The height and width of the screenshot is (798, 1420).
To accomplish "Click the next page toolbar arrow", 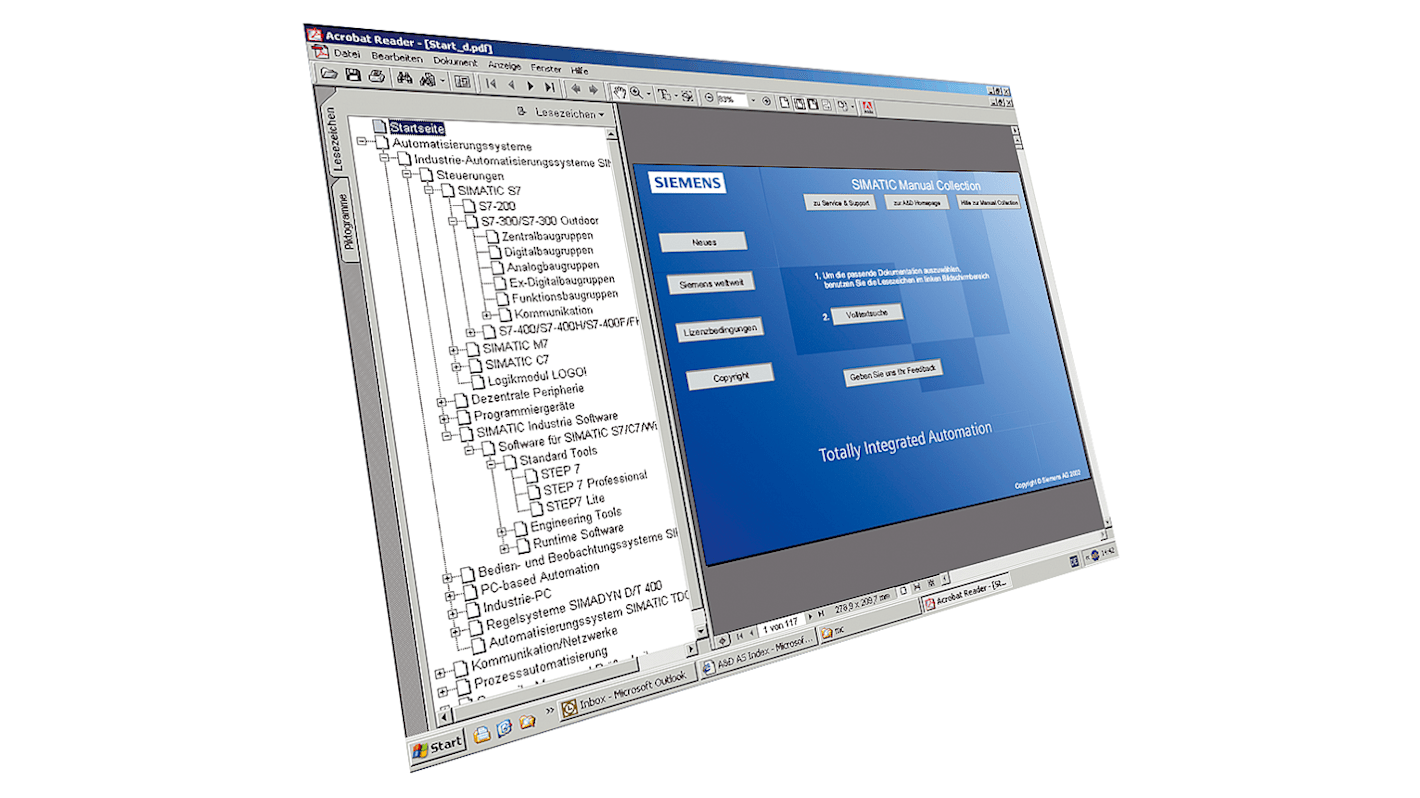I will coord(531,86).
